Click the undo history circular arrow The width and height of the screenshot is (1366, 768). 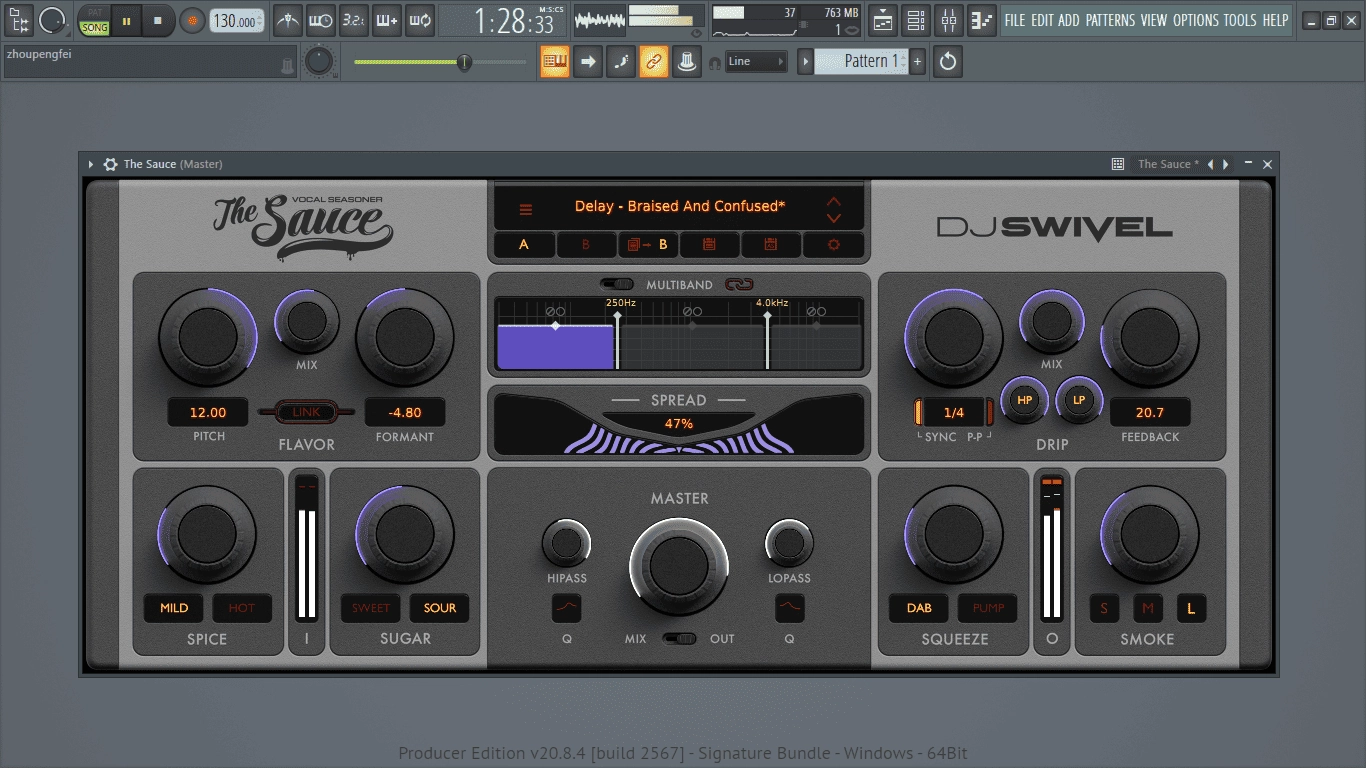click(947, 62)
